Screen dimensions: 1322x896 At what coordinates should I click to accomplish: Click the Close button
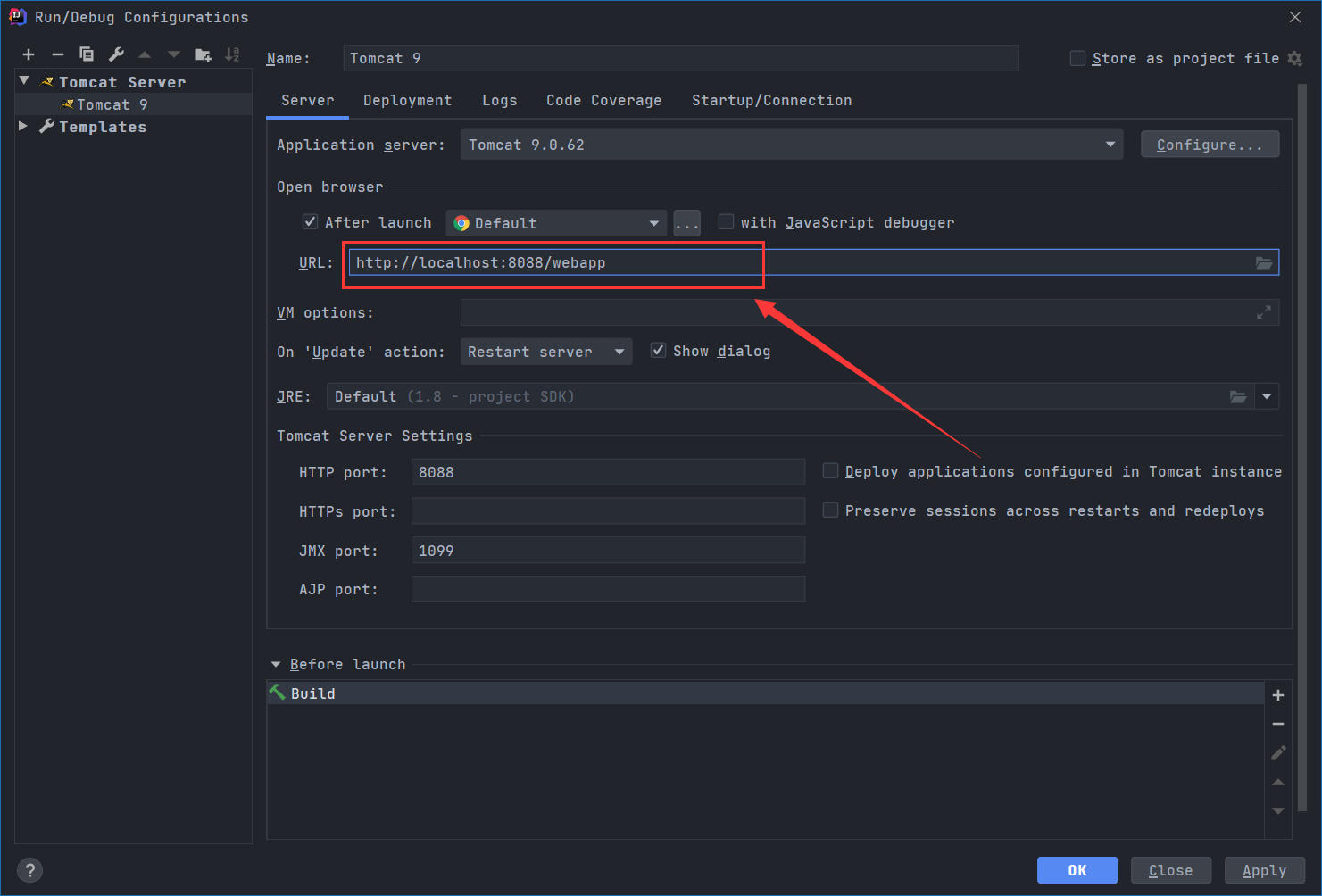pyautogui.click(x=1170, y=870)
